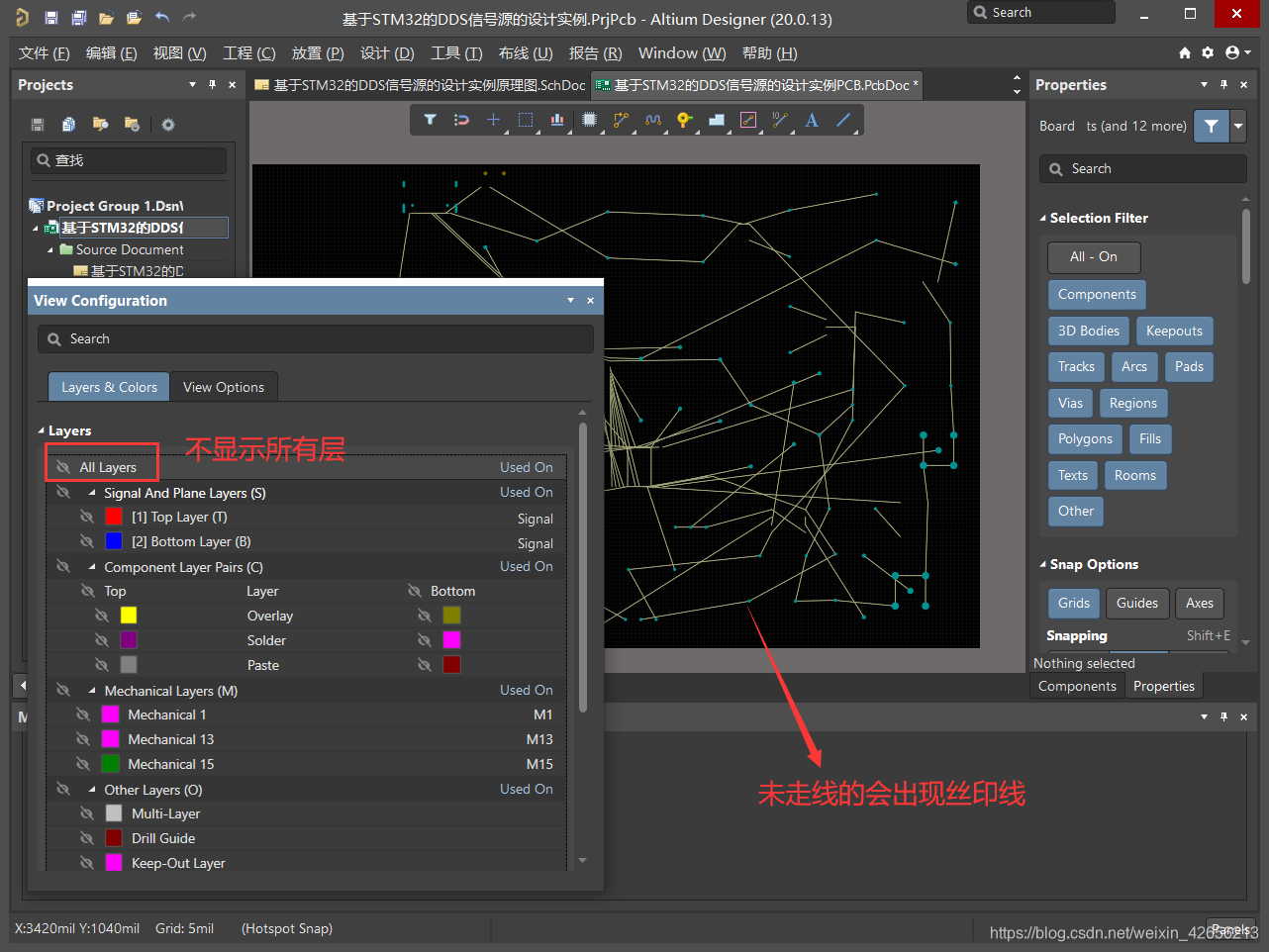Save the active document from the title bar
This screenshot has width=1269, height=952.
pos(51,18)
